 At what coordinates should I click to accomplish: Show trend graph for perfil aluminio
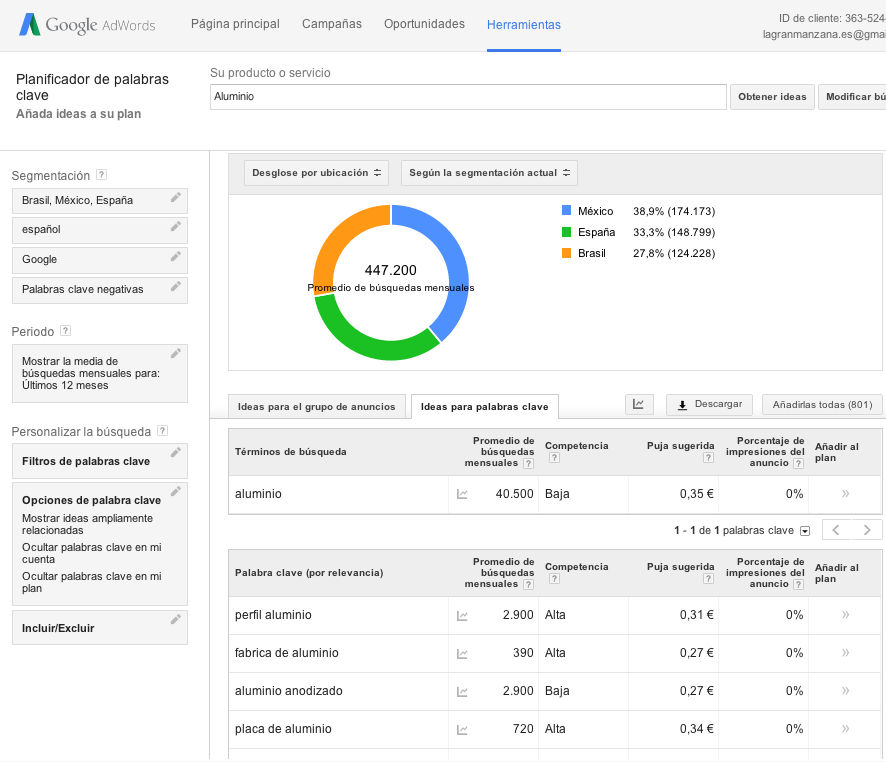(x=462, y=615)
